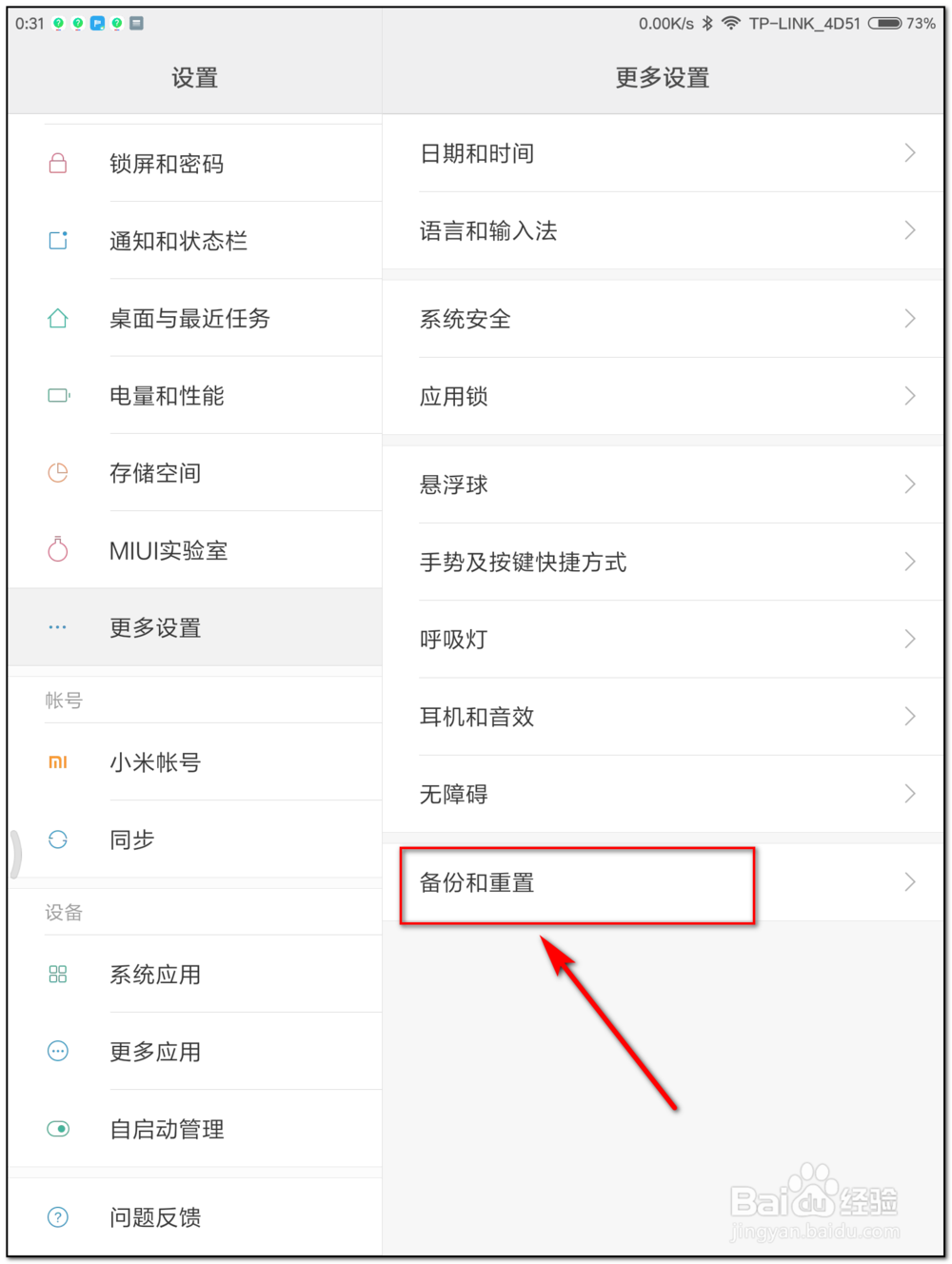Click the notification icon beside 通知和状态栏

click(x=58, y=241)
